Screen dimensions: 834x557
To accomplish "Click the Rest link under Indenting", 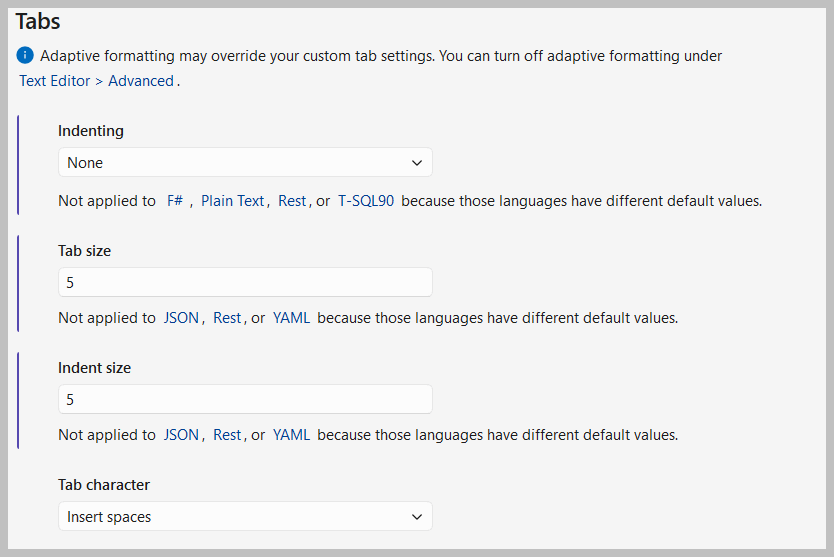I will 292,201.
